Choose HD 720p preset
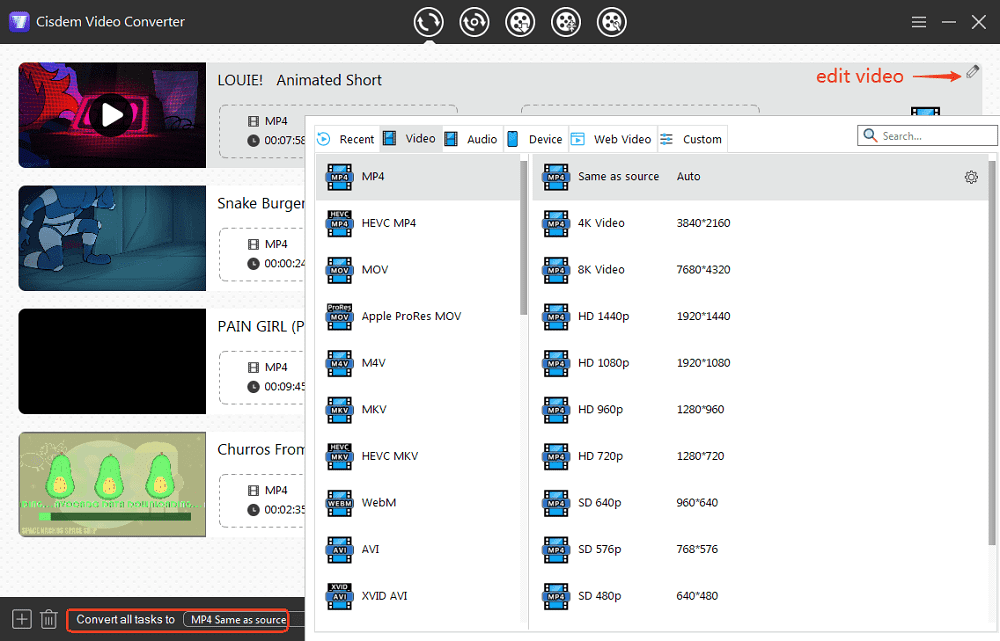1000x641 pixels. [x=760, y=456]
